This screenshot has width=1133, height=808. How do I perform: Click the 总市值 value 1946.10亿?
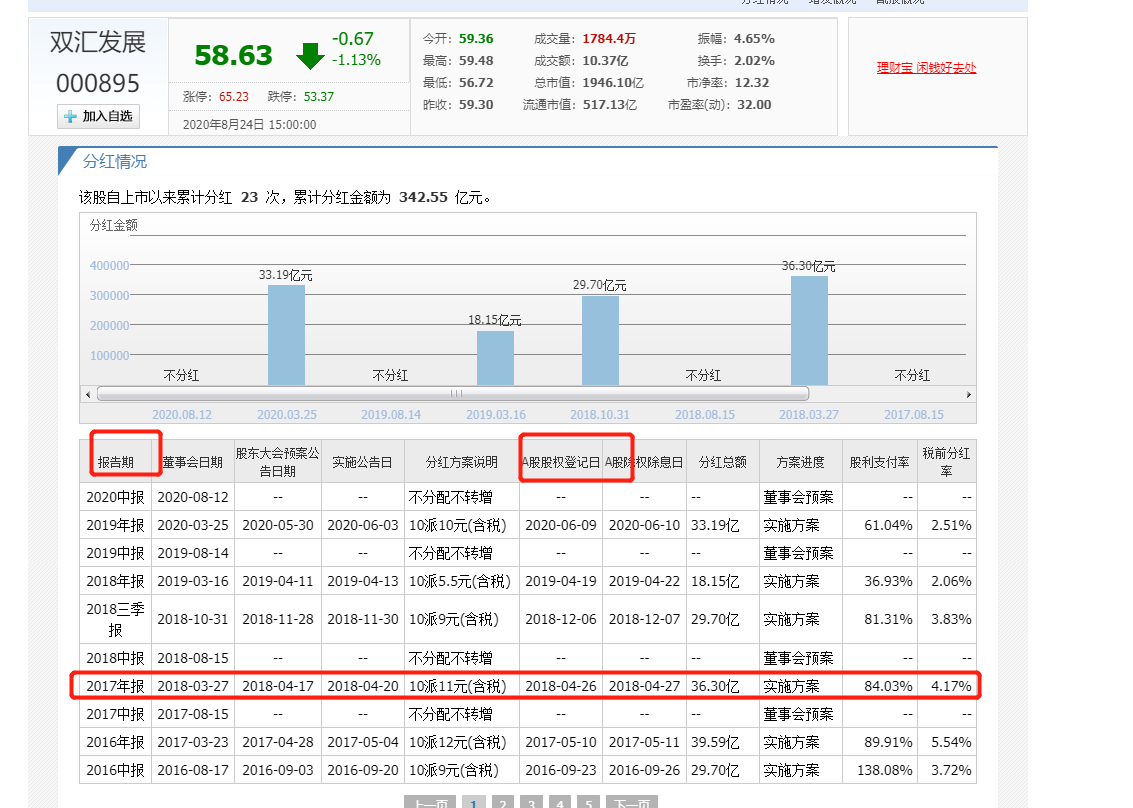(613, 83)
